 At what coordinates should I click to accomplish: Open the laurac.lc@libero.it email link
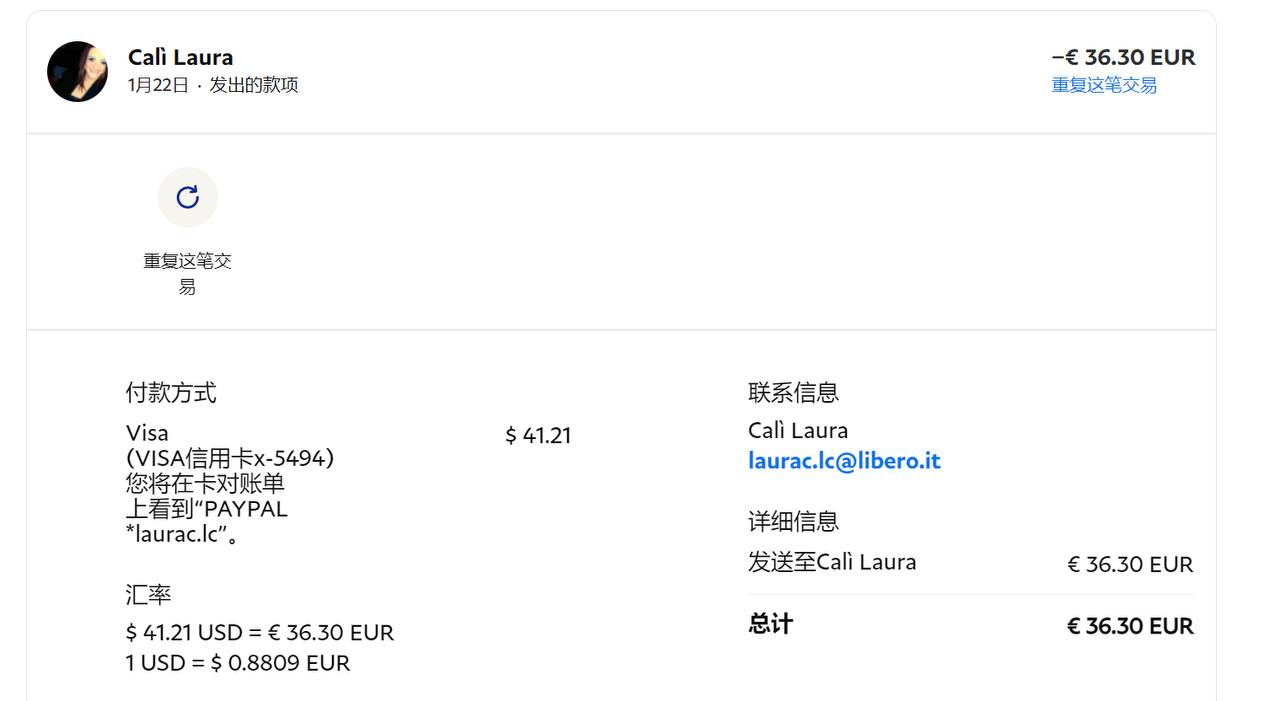click(x=844, y=461)
